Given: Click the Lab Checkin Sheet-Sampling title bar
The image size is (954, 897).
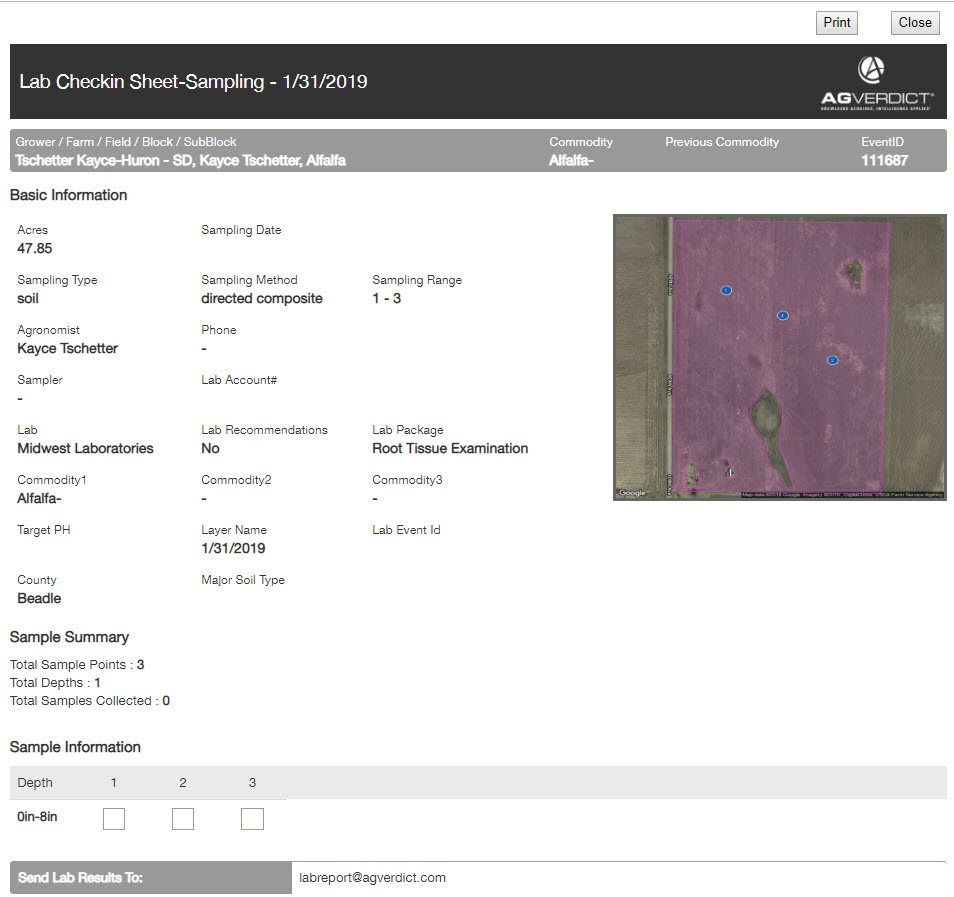Looking at the screenshot, I should [192, 81].
